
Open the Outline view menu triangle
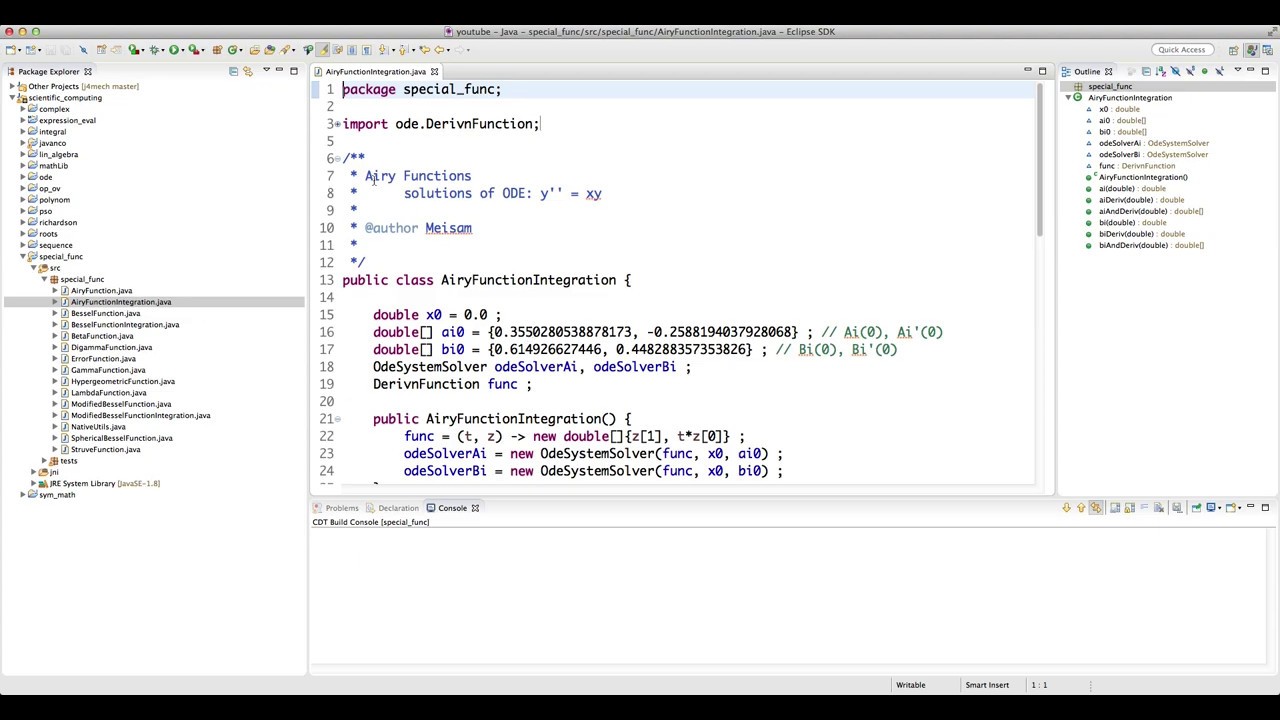(x=1238, y=70)
